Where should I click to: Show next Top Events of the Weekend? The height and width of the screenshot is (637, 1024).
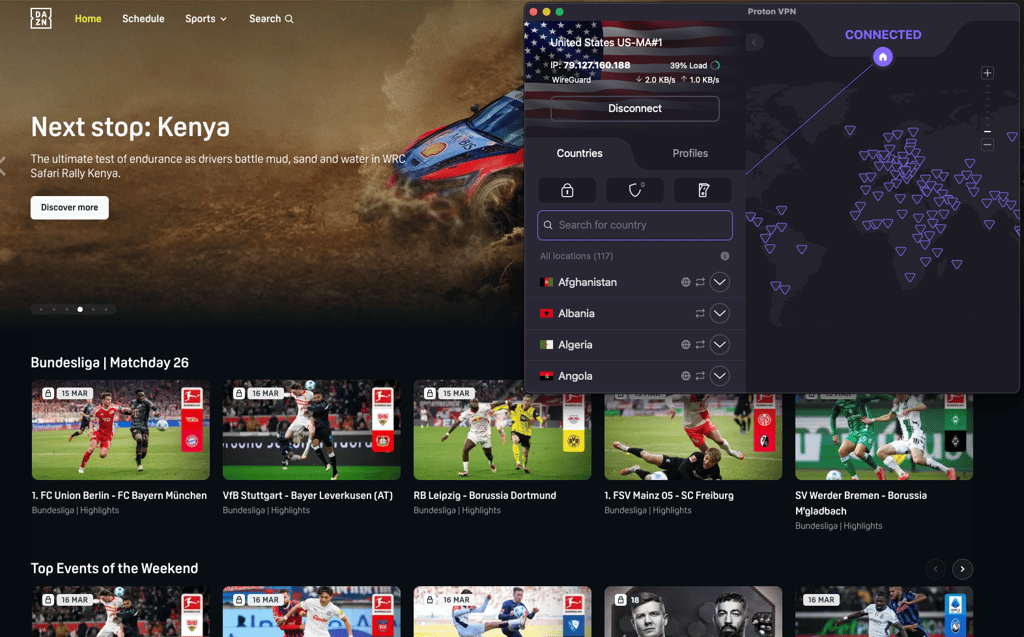pyautogui.click(x=962, y=569)
